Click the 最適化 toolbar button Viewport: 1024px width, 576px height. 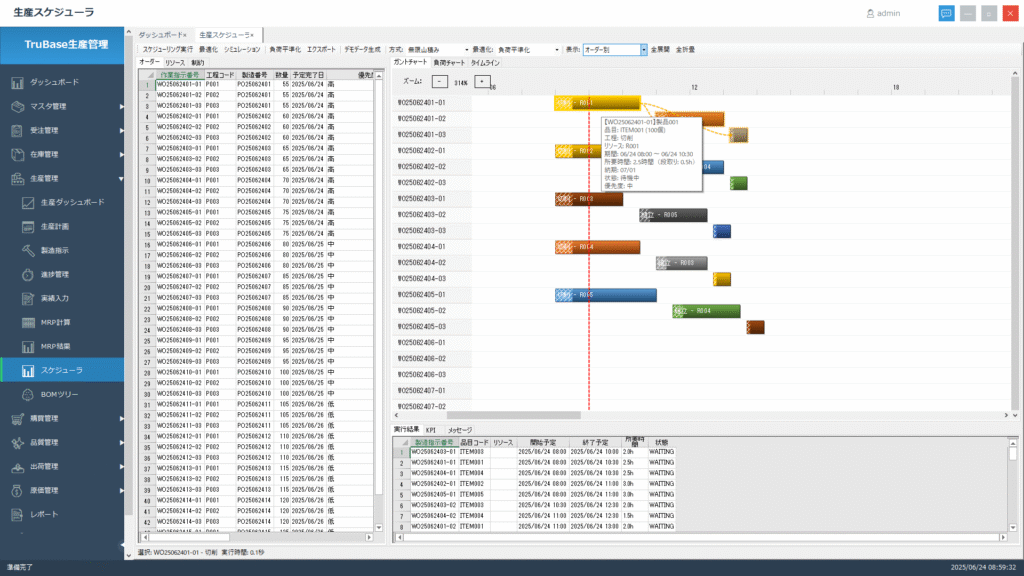point(208,50)
